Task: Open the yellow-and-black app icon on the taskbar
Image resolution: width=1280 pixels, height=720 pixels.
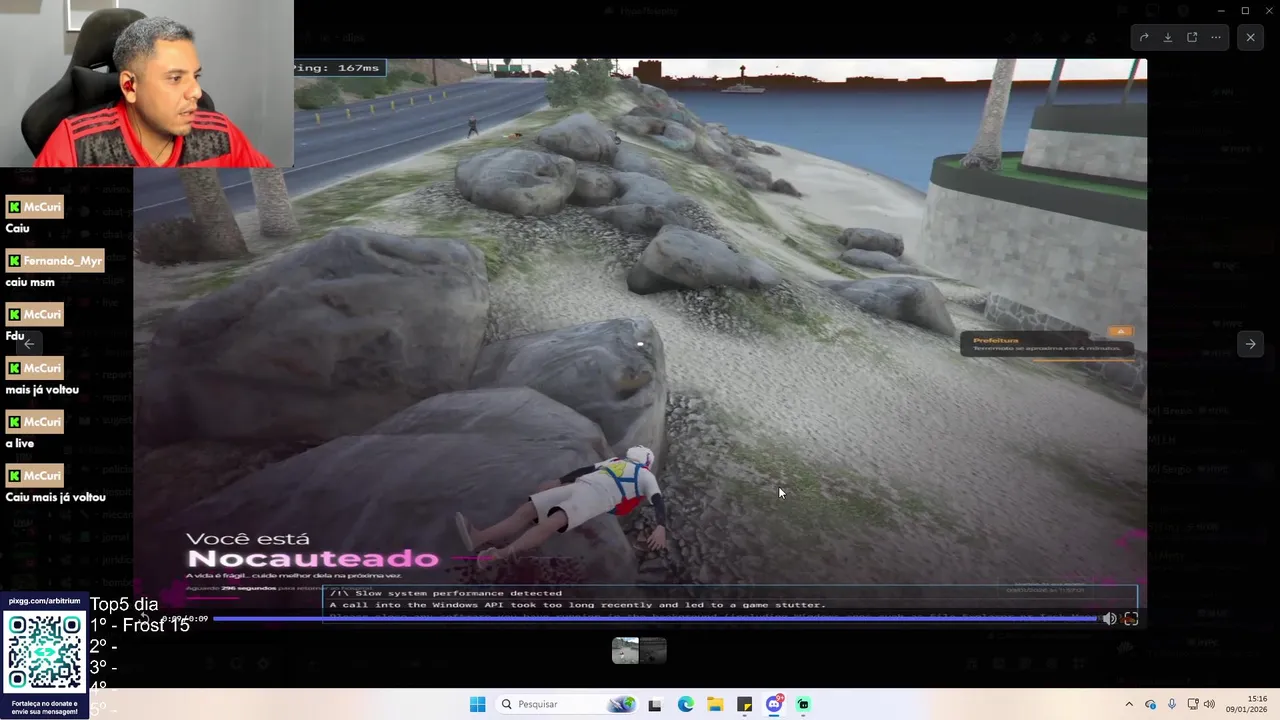Action: click(745, 704)
